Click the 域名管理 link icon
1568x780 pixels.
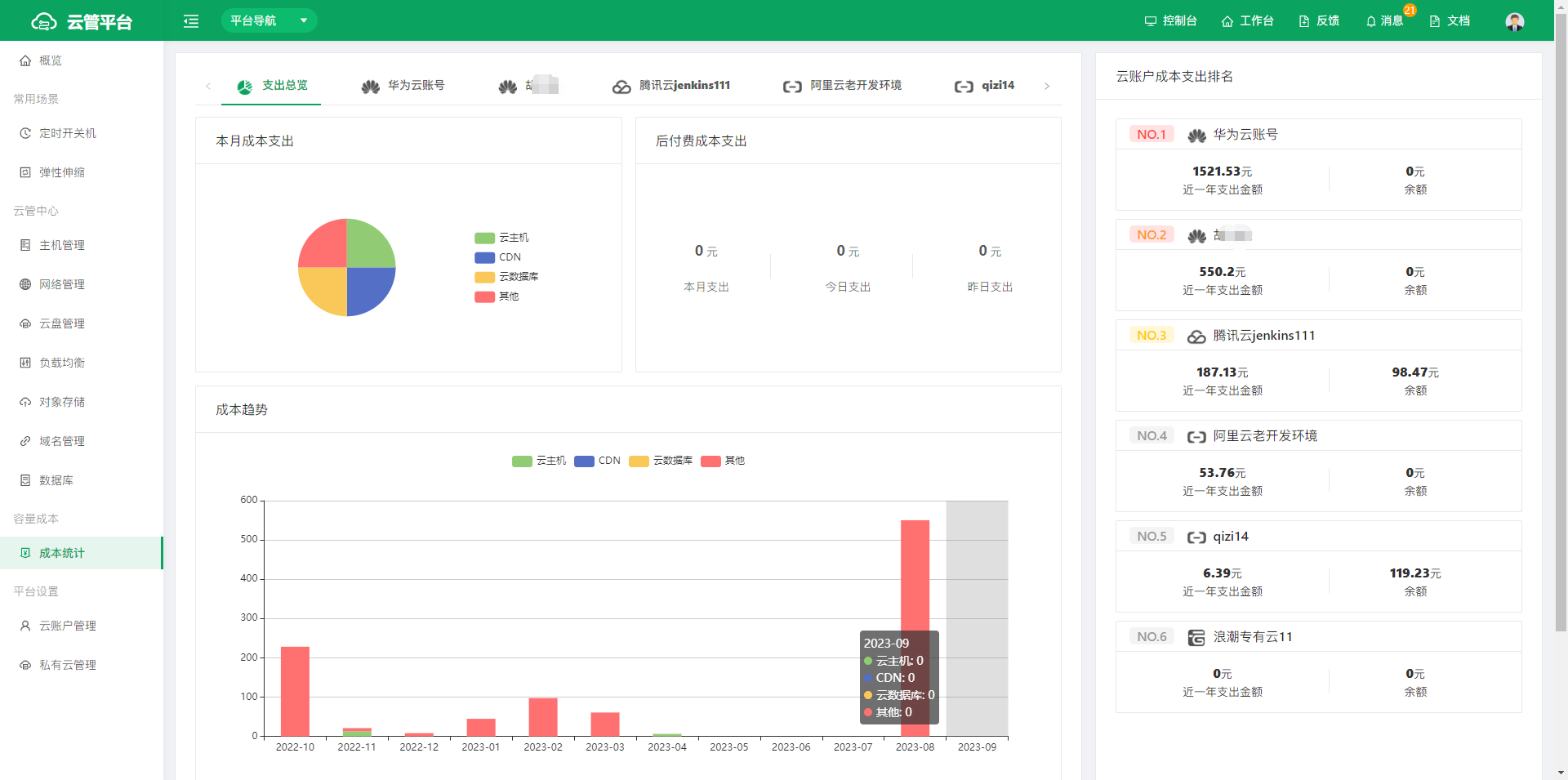25,441
